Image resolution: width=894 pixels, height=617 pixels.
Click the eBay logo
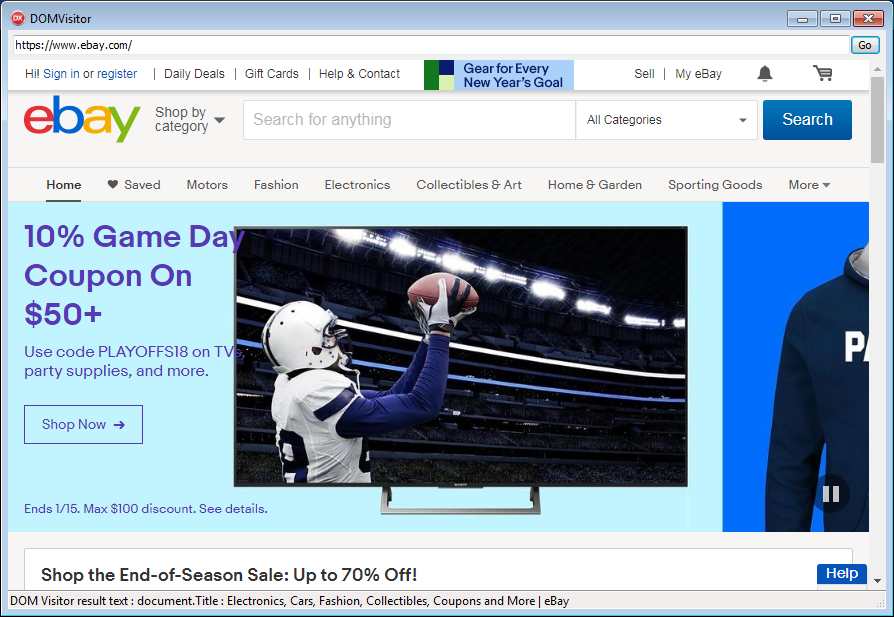pyautogui.click(x=82, y=119)
